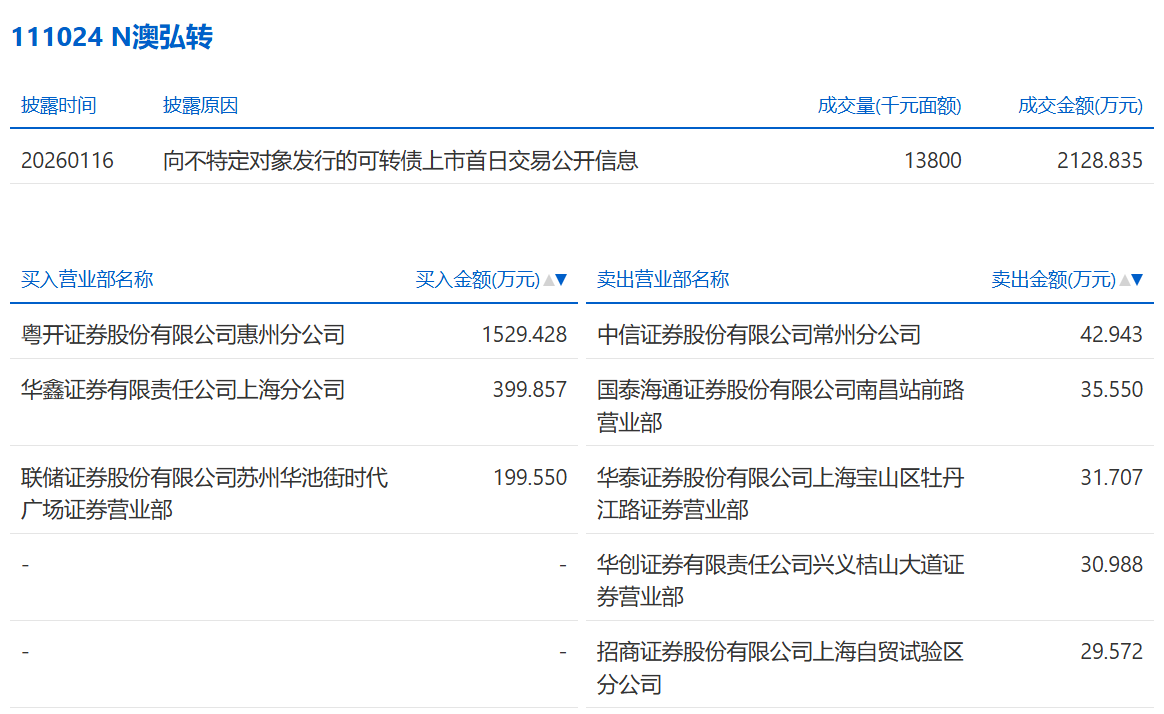Click the 成交量(千元面额) column header
Image resolution: width=1164 pixels, height=714 pixels.
pyautogui.click(x=889, y=106)
